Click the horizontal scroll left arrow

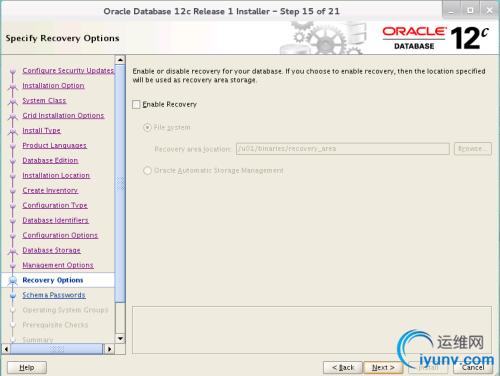point(6,349)
